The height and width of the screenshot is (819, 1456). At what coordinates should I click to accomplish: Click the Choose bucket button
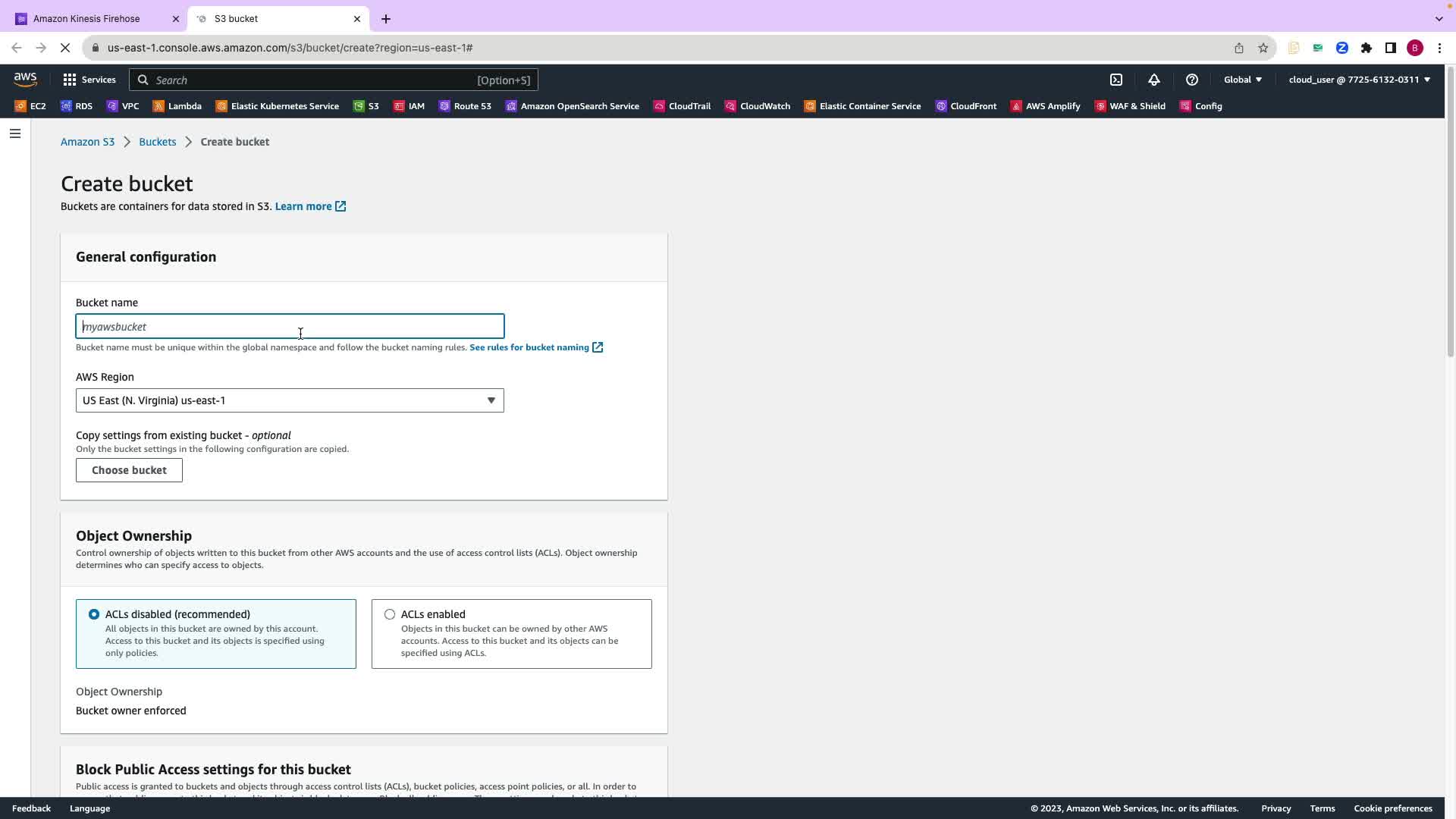pyautogui.click(x=129, y=470)
